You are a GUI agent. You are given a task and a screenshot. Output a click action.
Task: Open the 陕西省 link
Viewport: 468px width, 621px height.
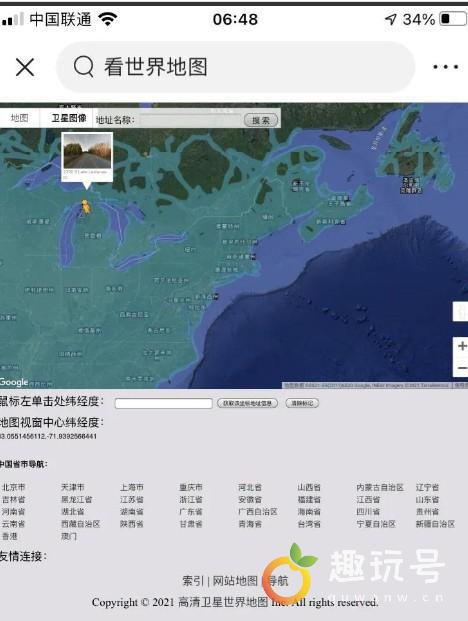132,524
